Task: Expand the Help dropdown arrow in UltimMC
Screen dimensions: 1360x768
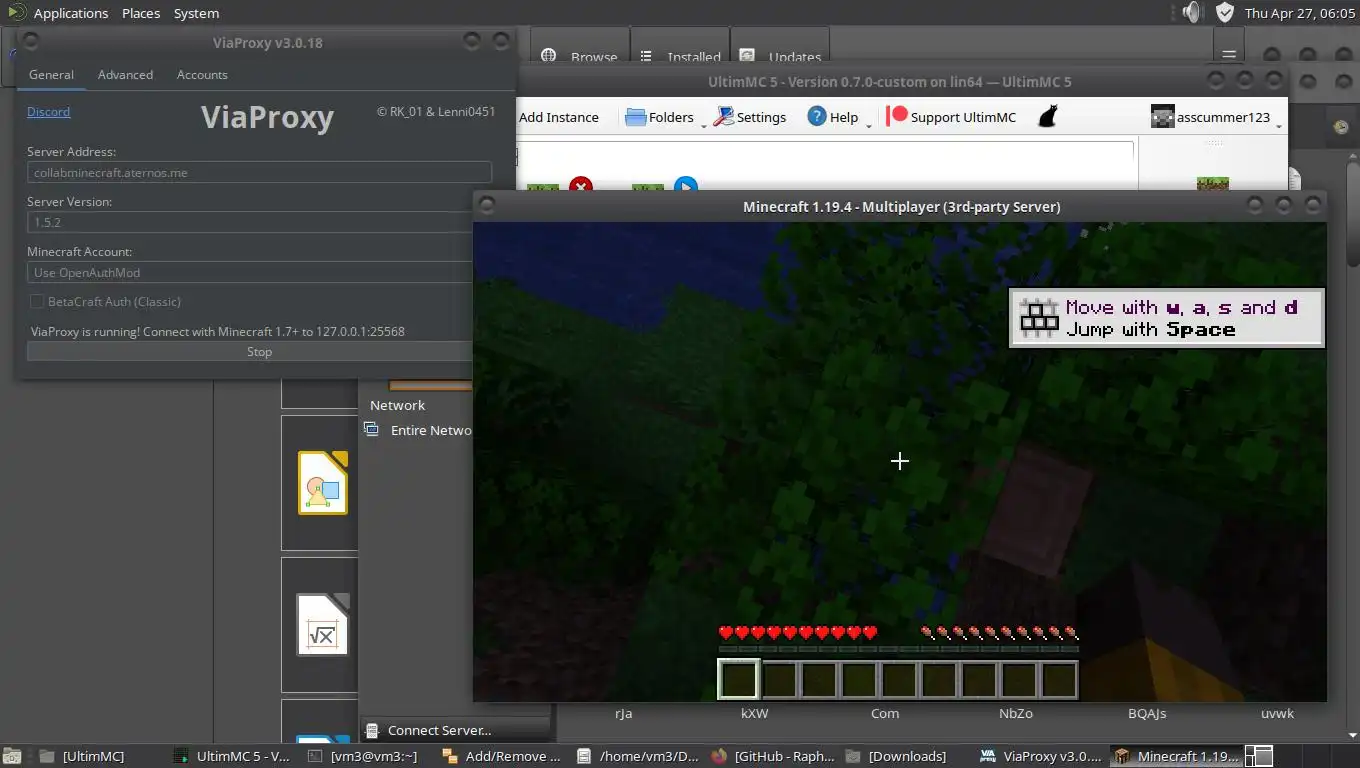Action: pos(868,125)
